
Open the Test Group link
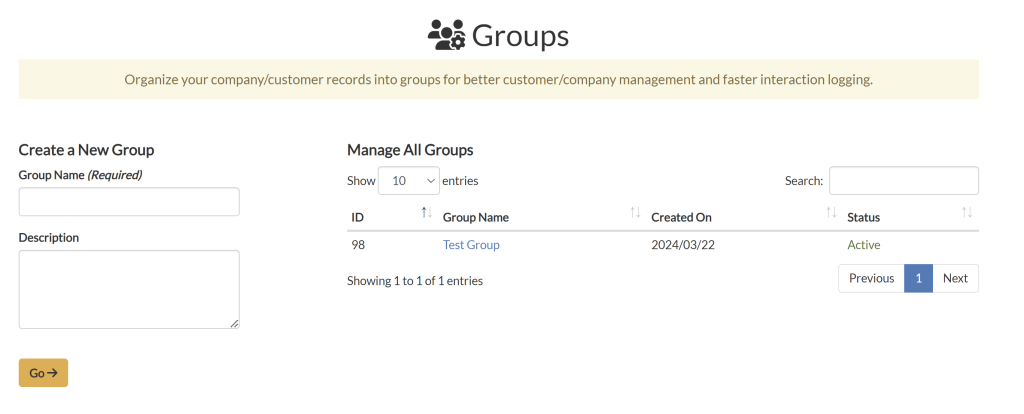pyautogui.click(x=471, y=245)
